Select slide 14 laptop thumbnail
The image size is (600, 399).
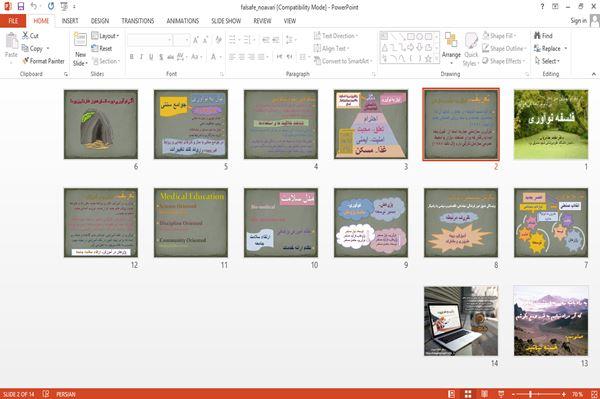pyautogui.click(x=461, y=321)
